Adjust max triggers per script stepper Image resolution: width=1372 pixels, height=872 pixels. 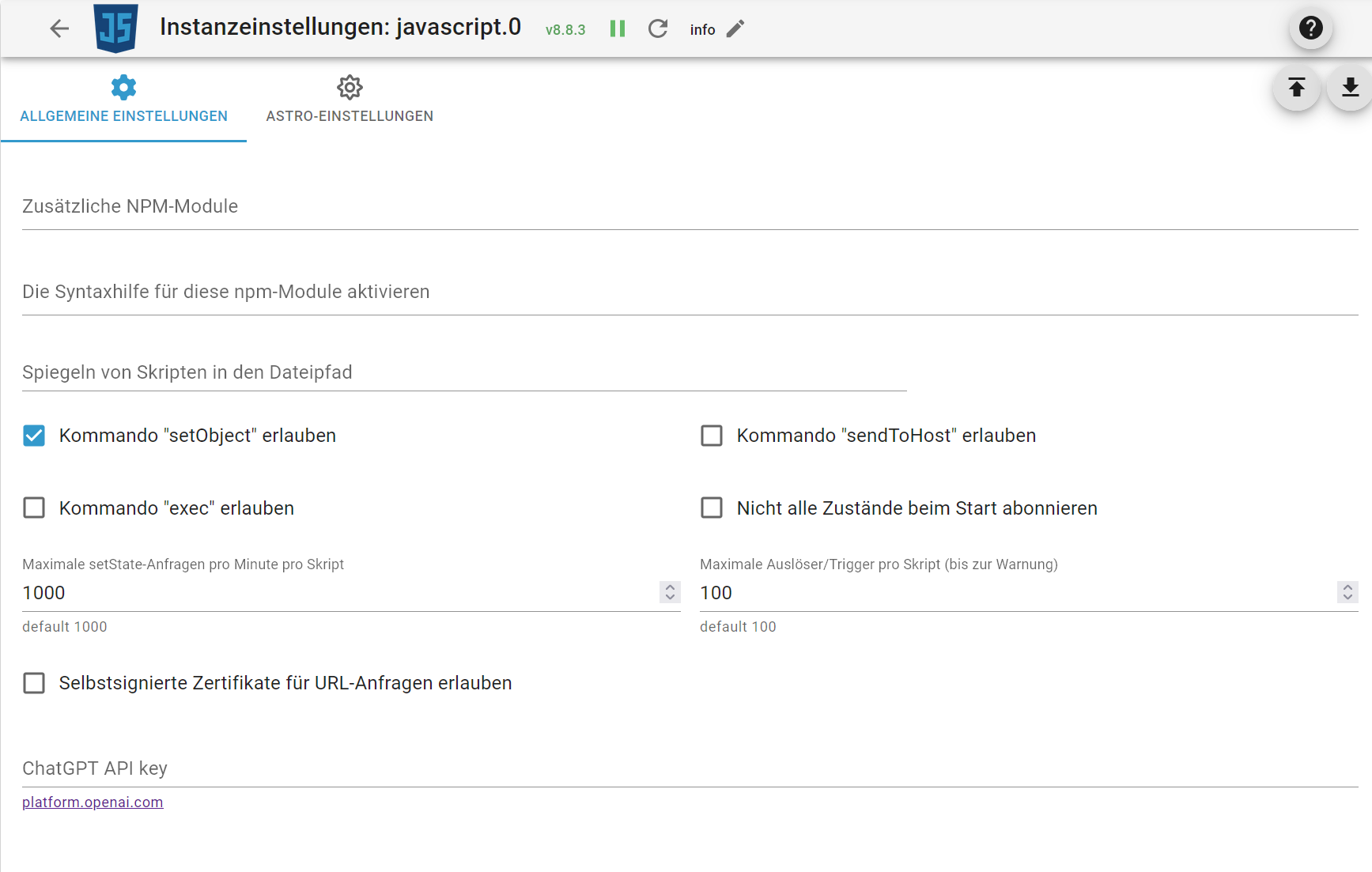1347,592
